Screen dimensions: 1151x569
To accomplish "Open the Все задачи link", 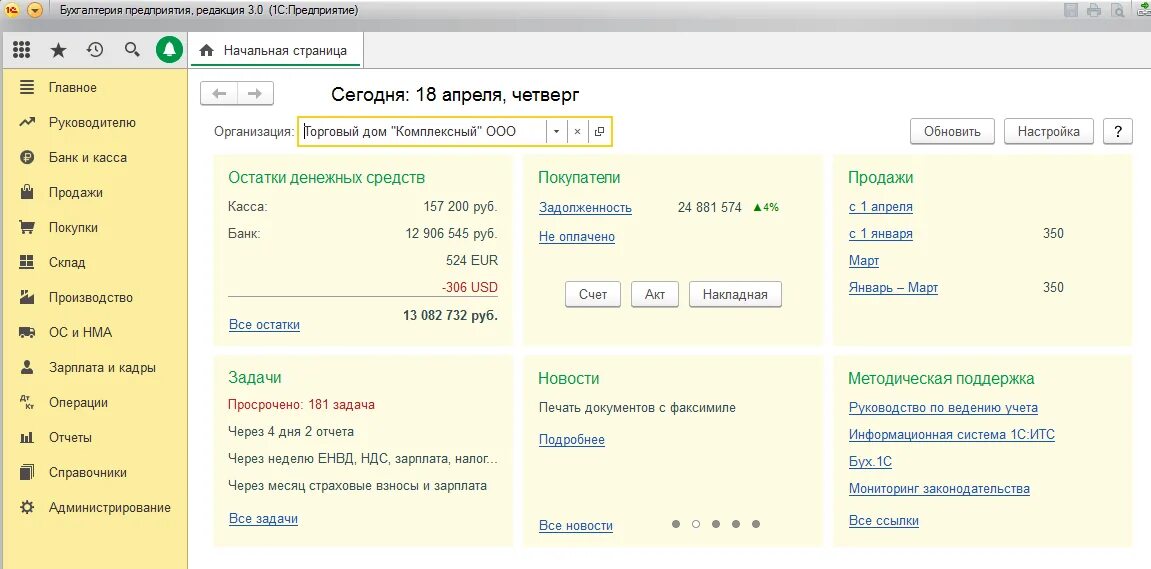I will [x=264, y=518].
